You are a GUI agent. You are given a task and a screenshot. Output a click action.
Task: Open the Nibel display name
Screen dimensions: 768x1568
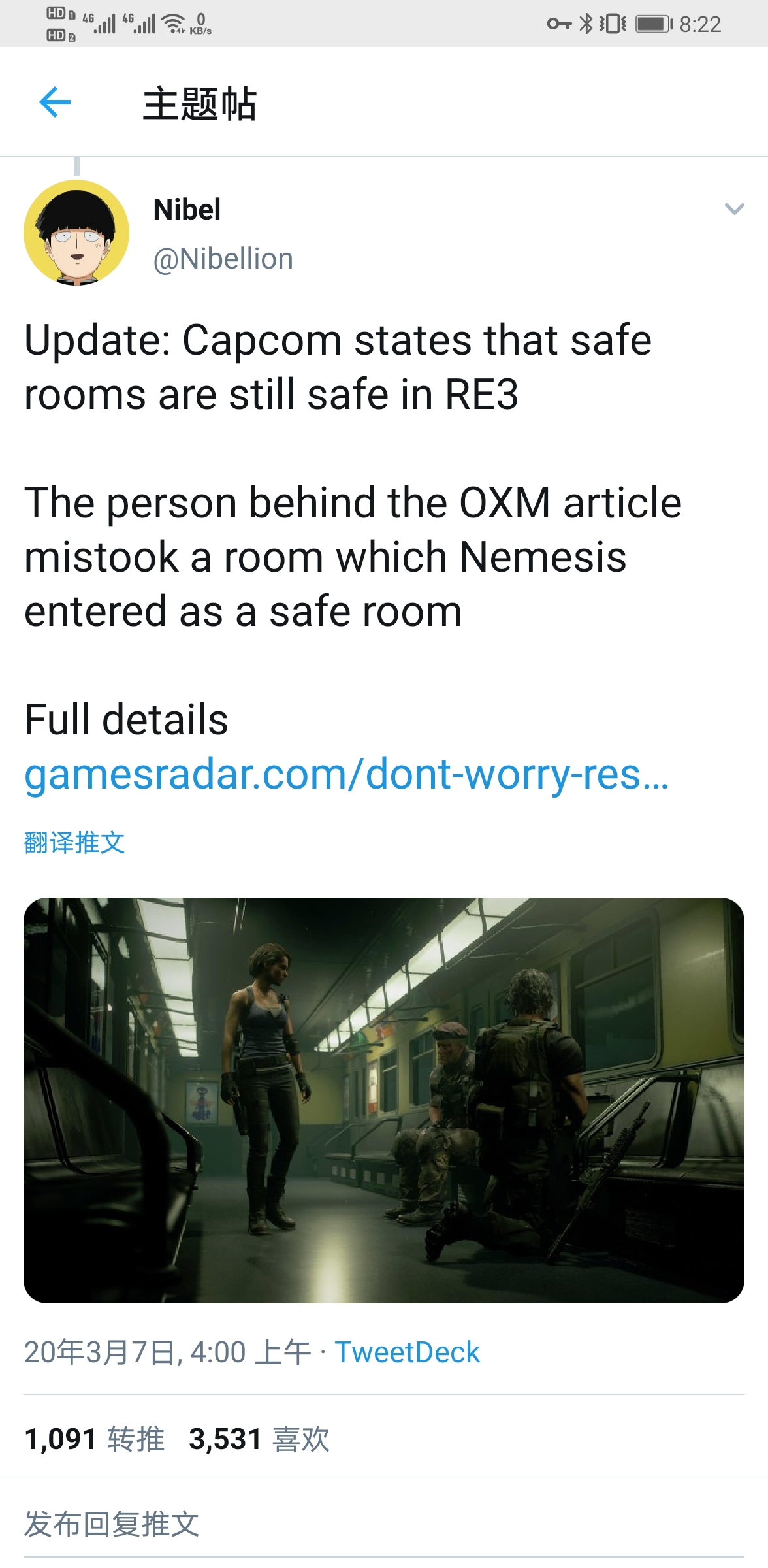187,210
